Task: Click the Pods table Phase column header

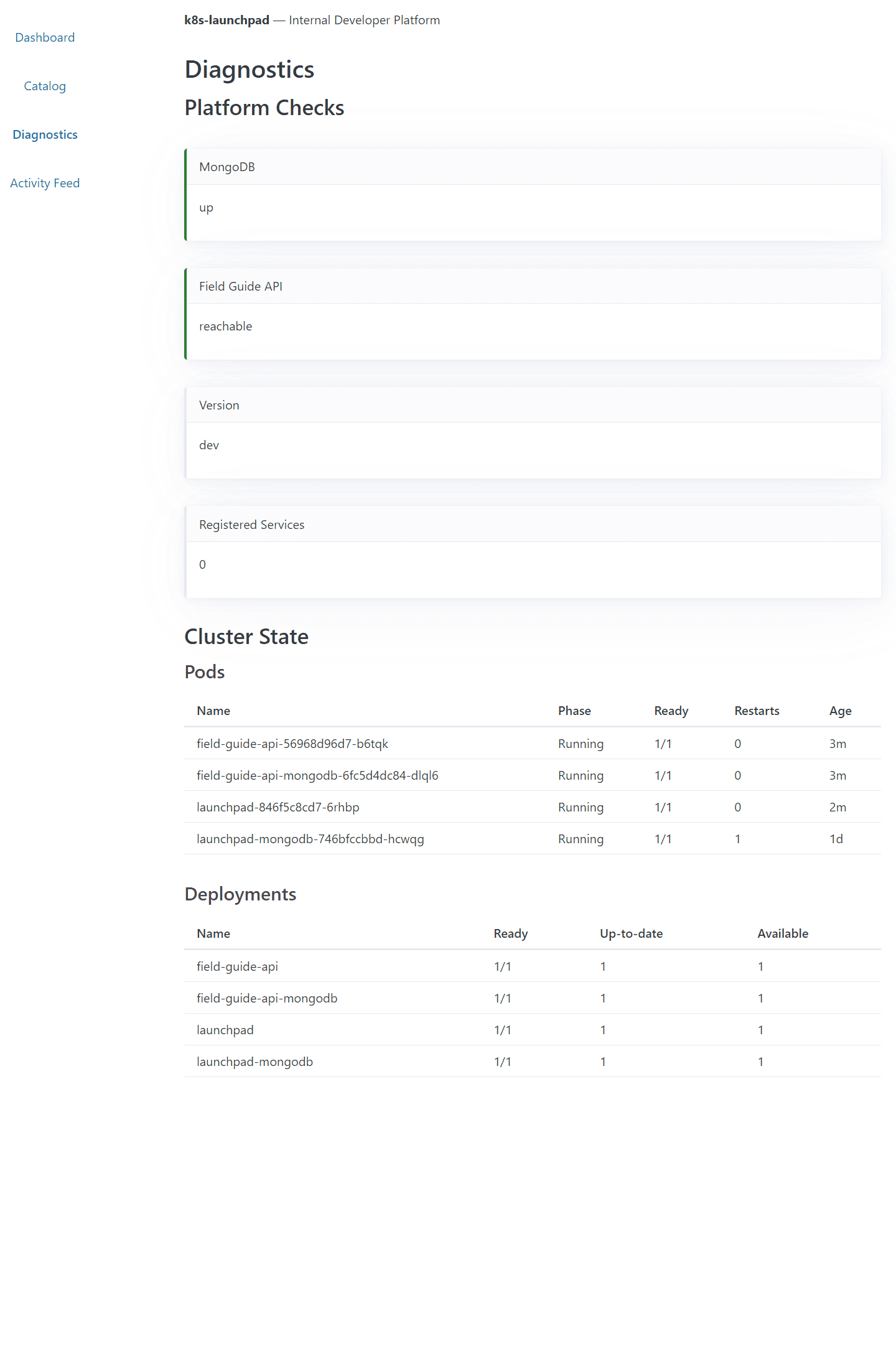Action: 574,711
